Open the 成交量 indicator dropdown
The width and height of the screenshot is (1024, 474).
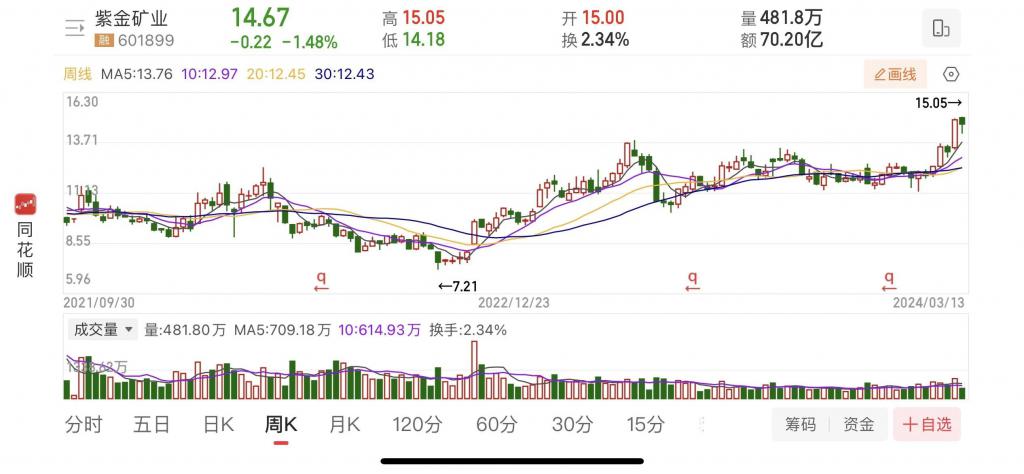pos(103,330)
